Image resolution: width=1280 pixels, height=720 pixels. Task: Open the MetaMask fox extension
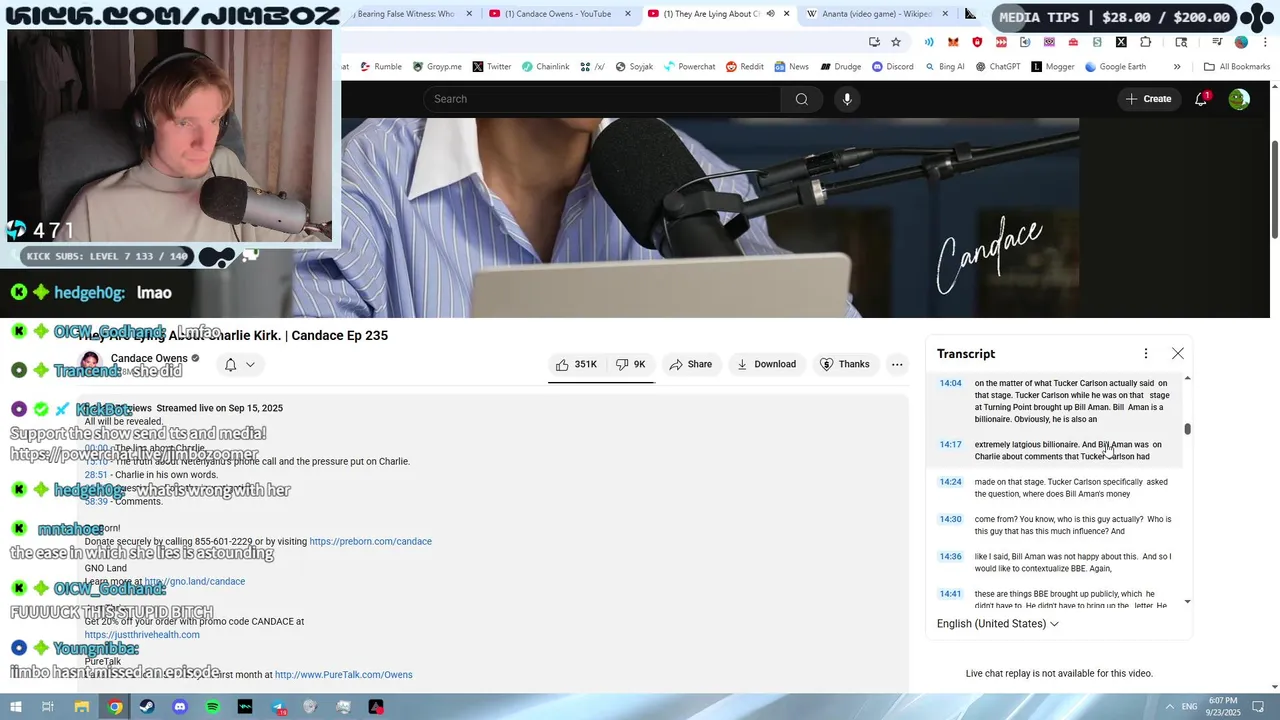coord(953,42)
